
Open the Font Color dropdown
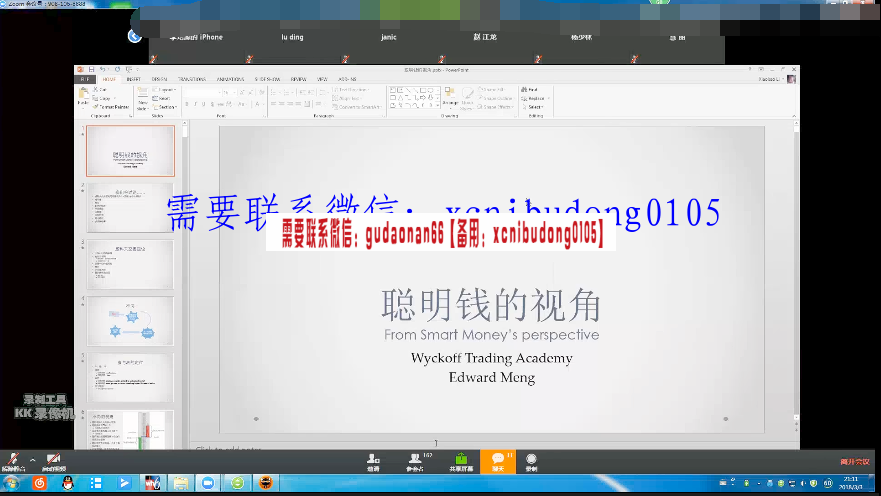(264, 104)
